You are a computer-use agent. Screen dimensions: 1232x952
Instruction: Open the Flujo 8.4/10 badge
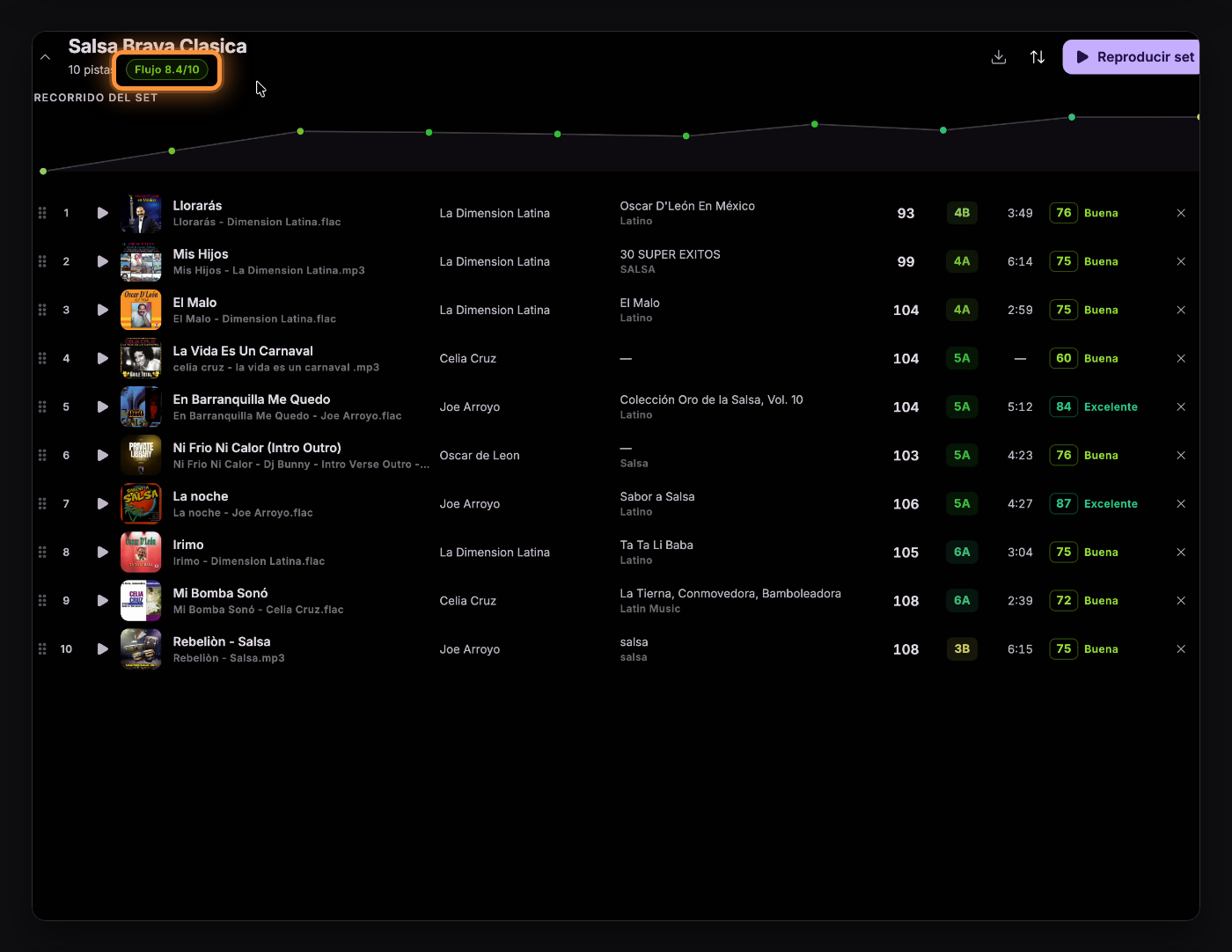(x=167, y=70)
